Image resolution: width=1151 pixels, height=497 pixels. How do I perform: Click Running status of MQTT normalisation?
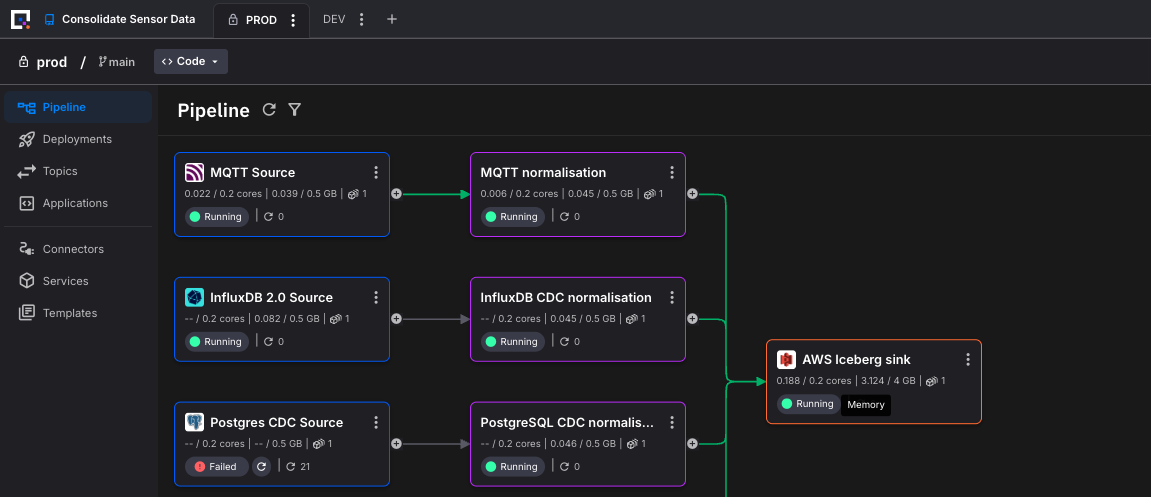tap(512, 217)
